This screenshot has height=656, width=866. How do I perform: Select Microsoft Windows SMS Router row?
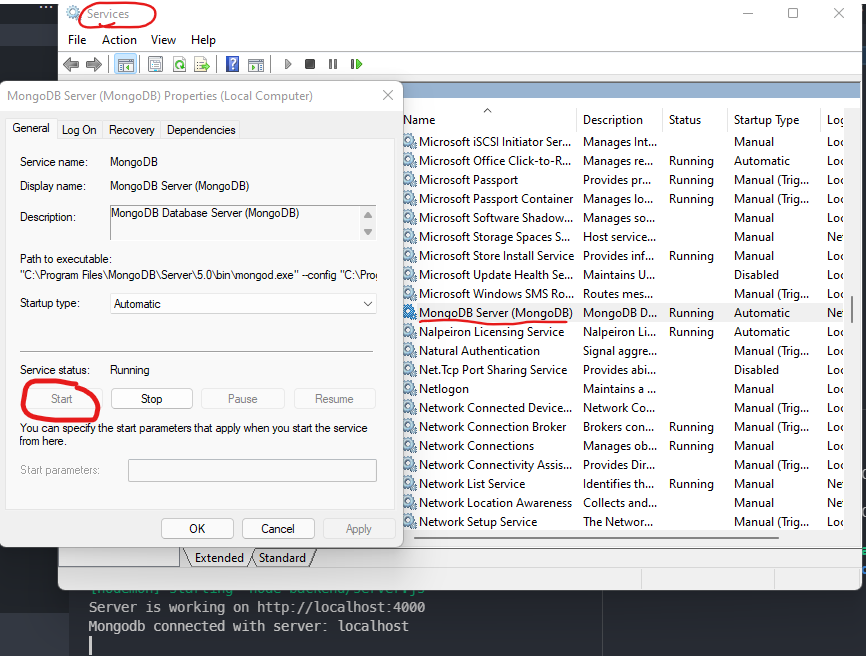[x=622, y=294]
